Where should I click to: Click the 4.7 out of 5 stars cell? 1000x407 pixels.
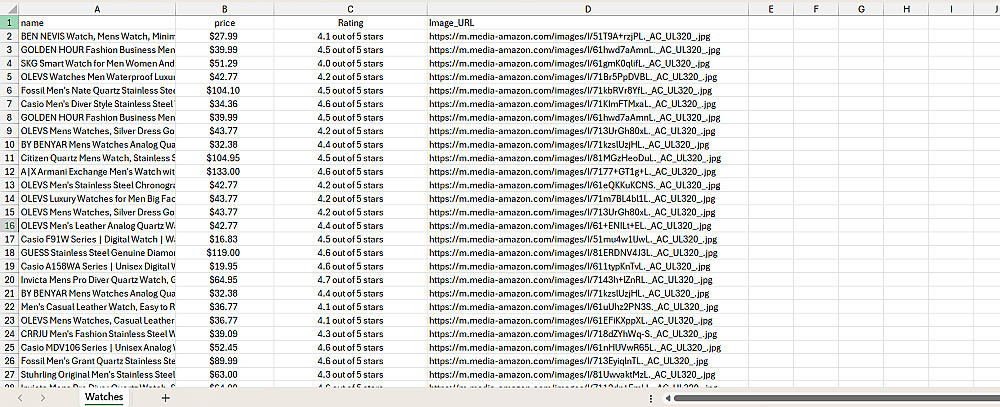point(350,280)
